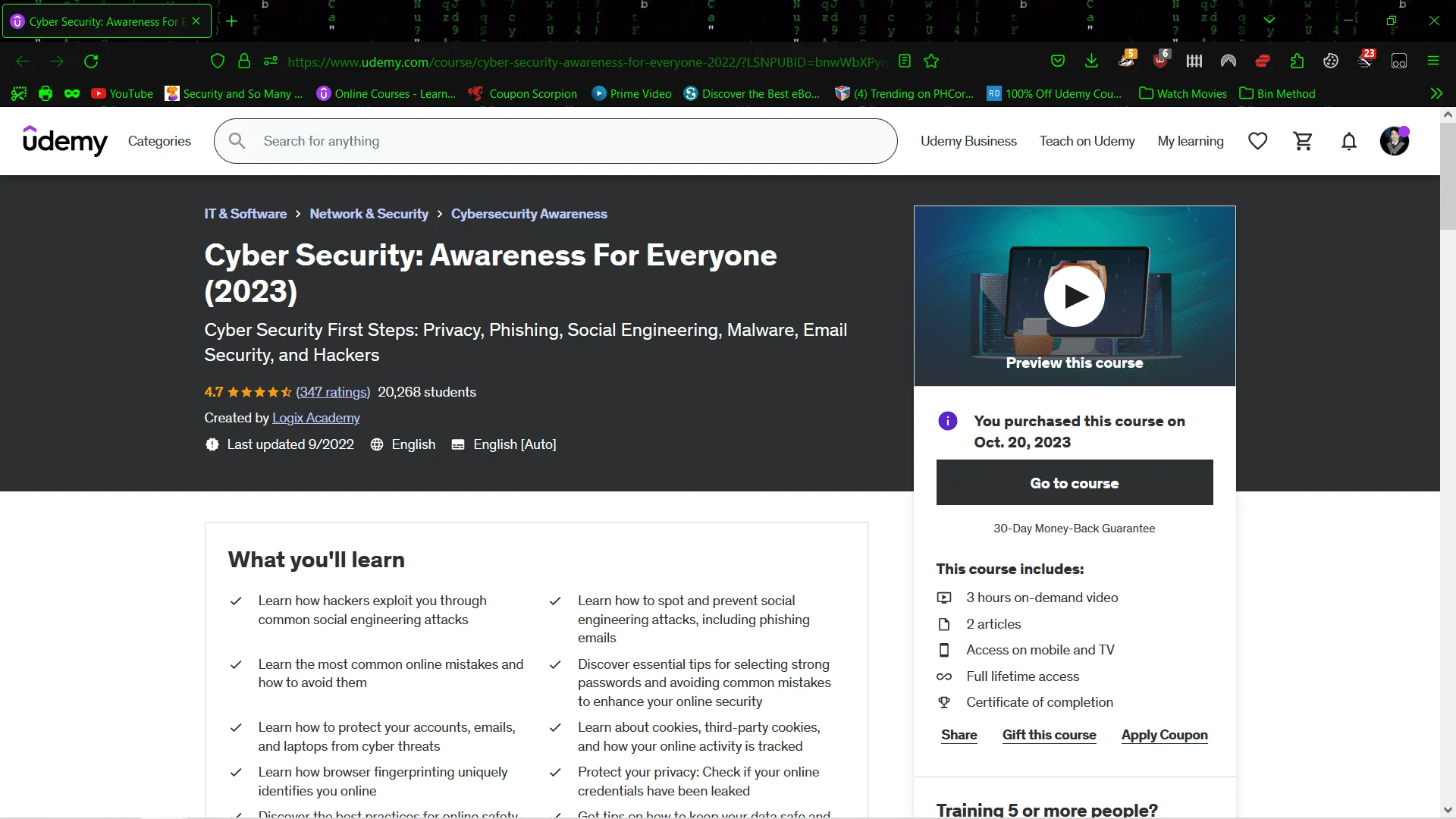This screenshot has width=1456, height=819.
Task: Open IT & Software breadcrumb
Action: (x=245, y=214)
